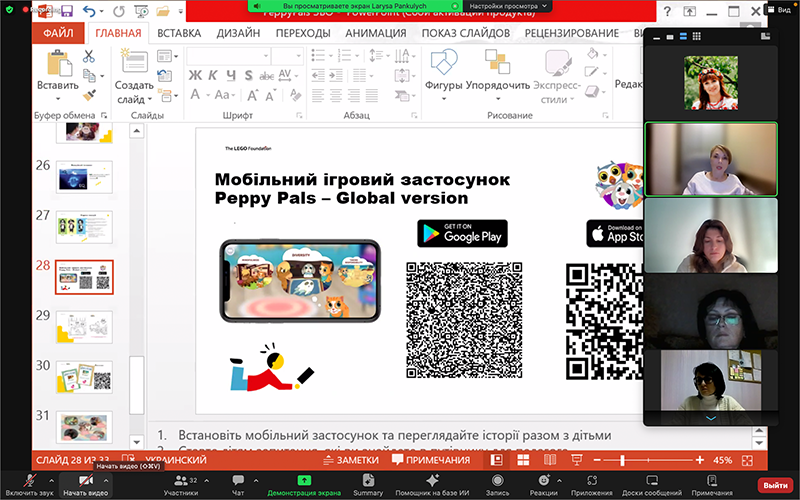Start camera with the Начать видео button

[85, 485]
